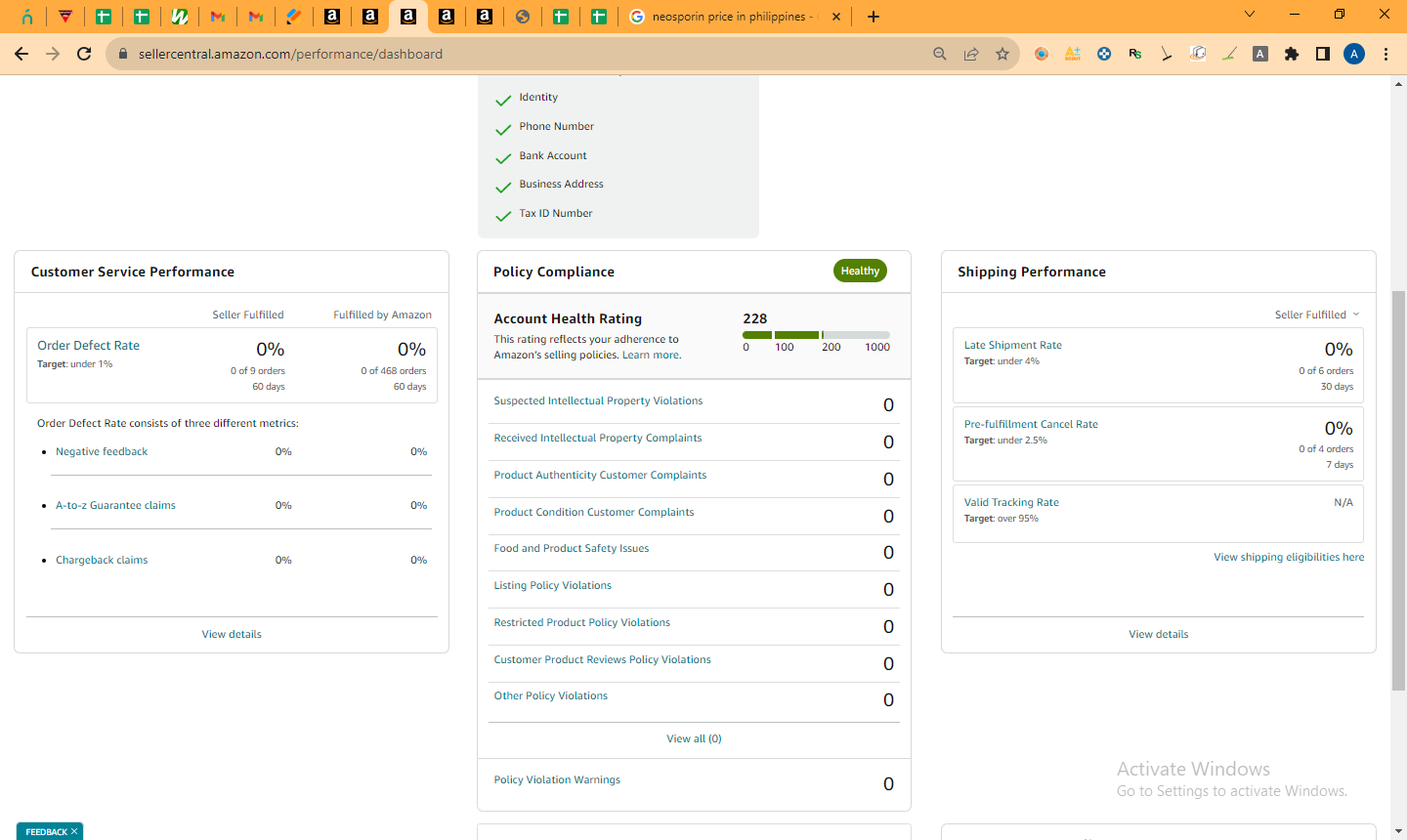
Task: Click the browser forward arrow
Action: point(53,54)
